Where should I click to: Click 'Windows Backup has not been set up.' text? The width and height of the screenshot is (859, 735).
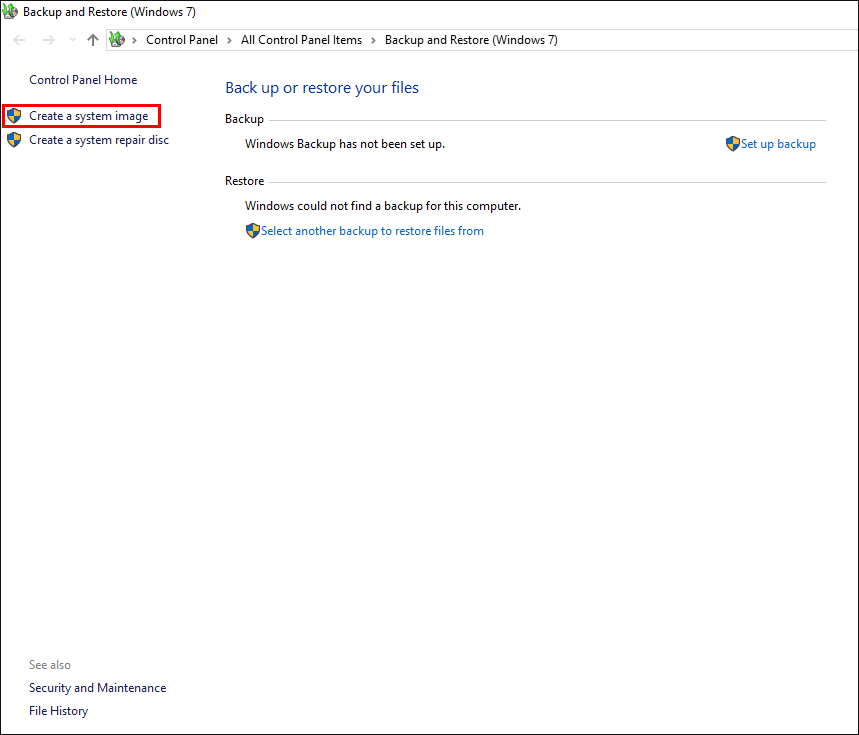coord(345,144)
